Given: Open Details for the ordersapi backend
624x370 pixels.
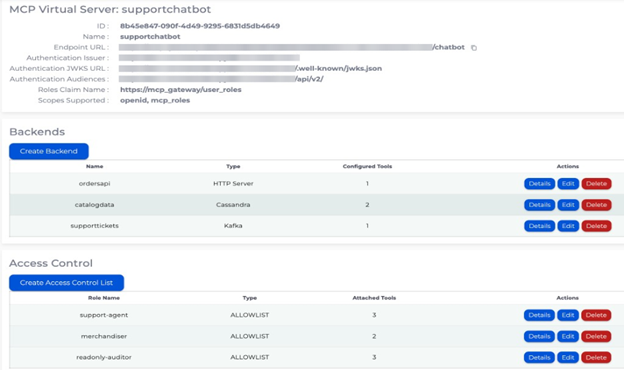Looking at the screenshot, I should coord(539,184).
